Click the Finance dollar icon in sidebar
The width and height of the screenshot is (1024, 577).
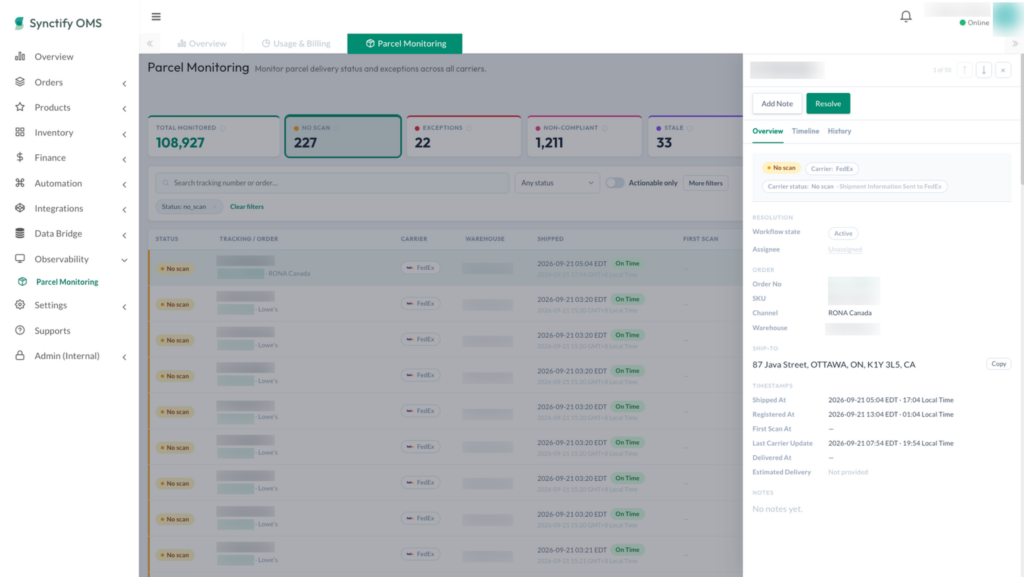point(20,157)
